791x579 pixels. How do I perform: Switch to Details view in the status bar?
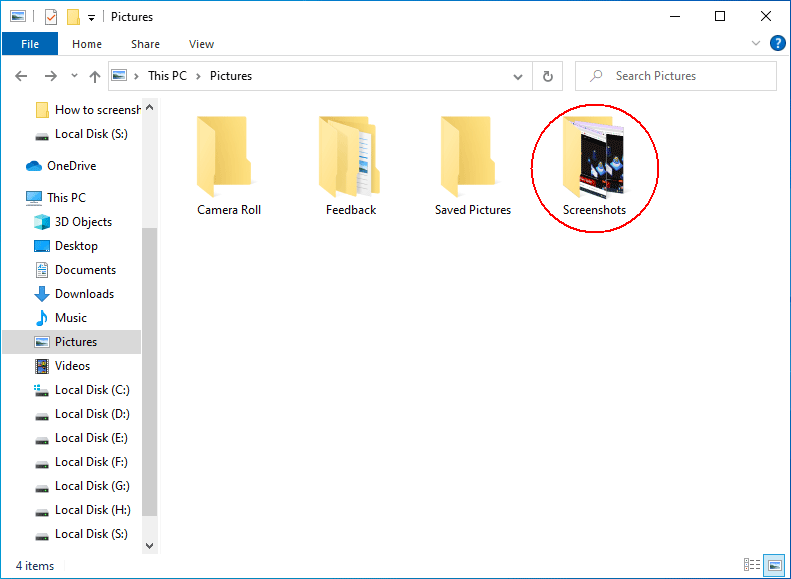tap(752, 565)
